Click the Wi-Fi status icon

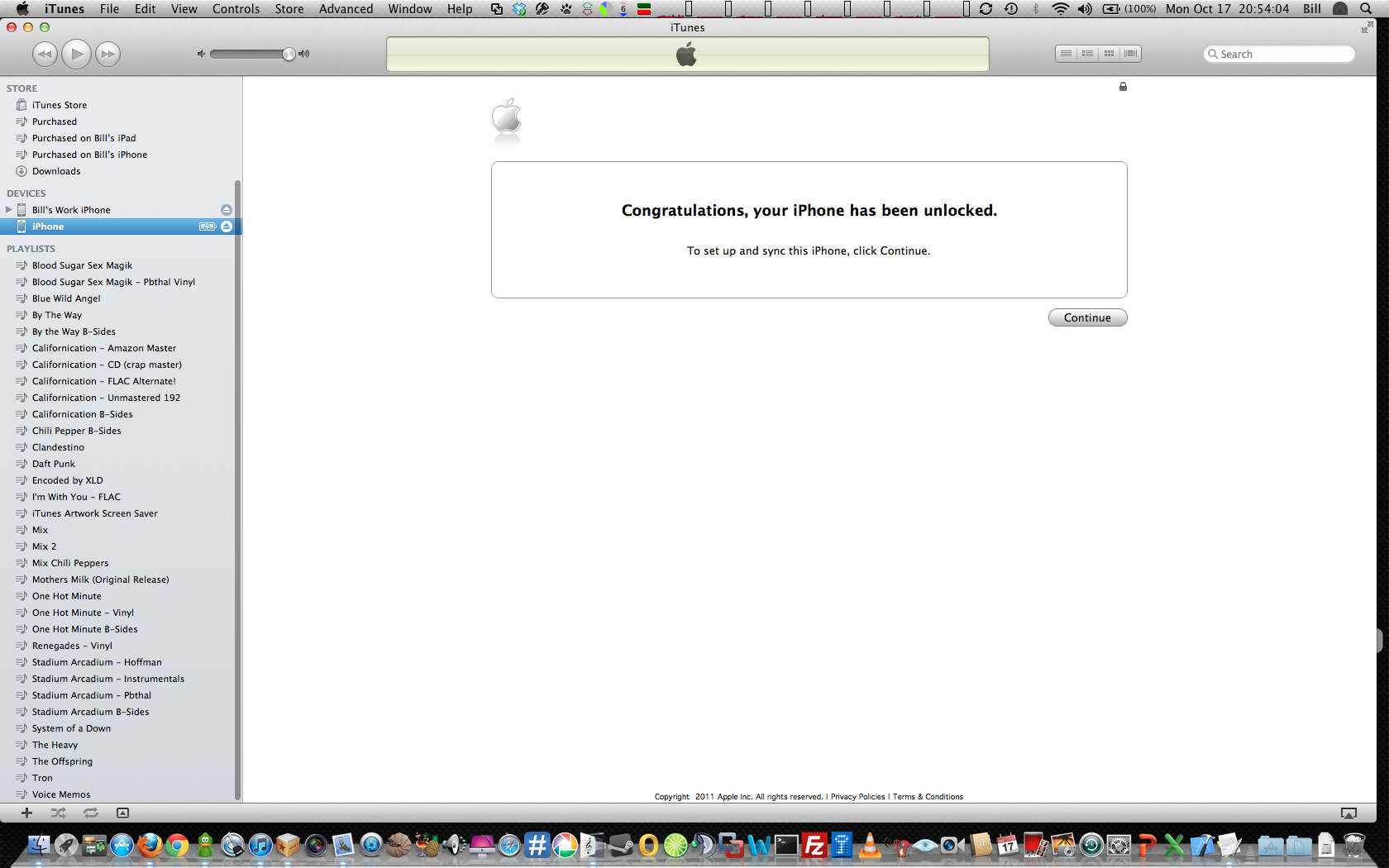pyautogui.click(x=1060, y=9)
